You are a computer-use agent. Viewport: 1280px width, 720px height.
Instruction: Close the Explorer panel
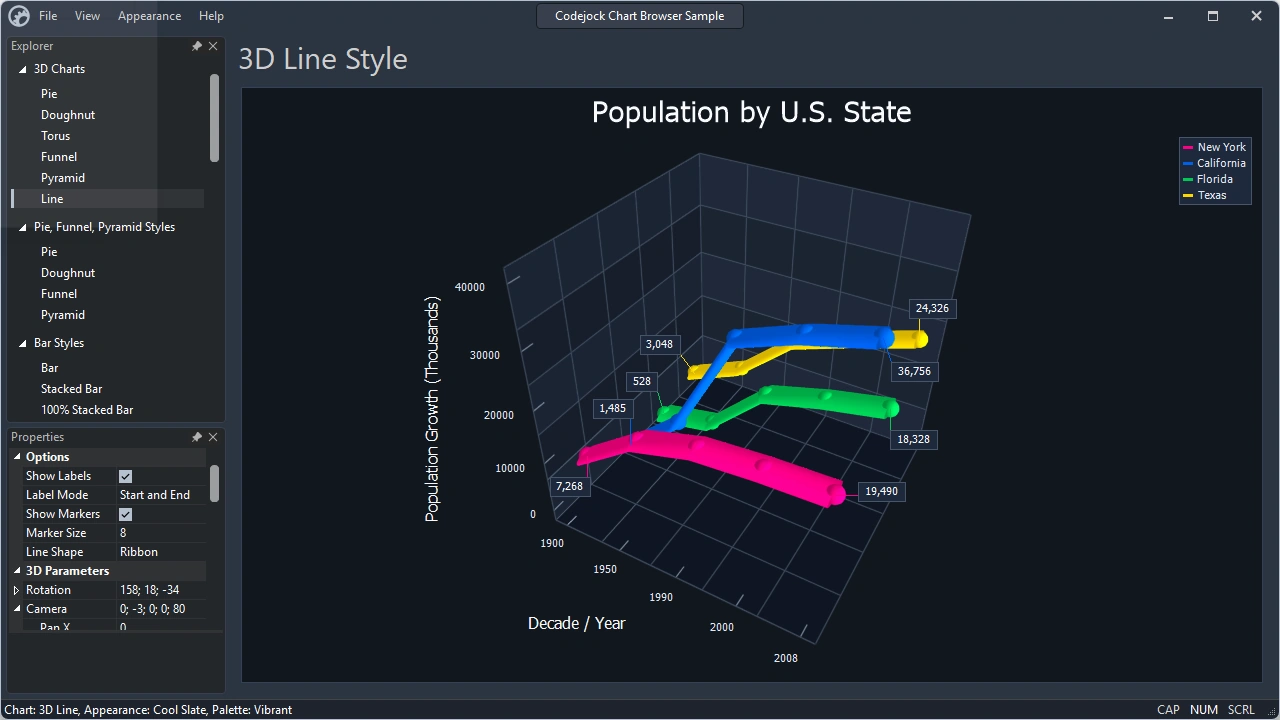pos(213,46)
